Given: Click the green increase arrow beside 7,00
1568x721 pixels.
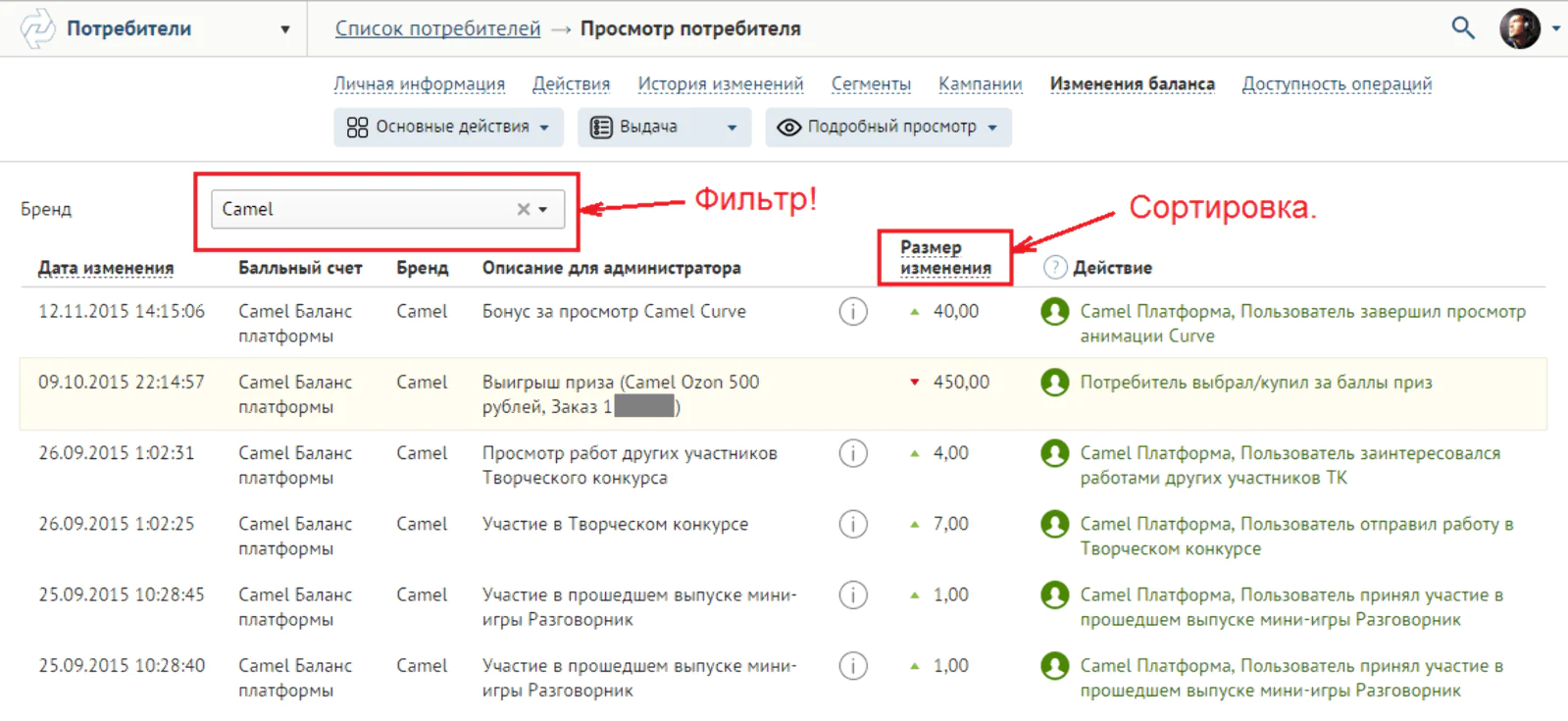Looking at the screenshot, I should pos(915,524).
